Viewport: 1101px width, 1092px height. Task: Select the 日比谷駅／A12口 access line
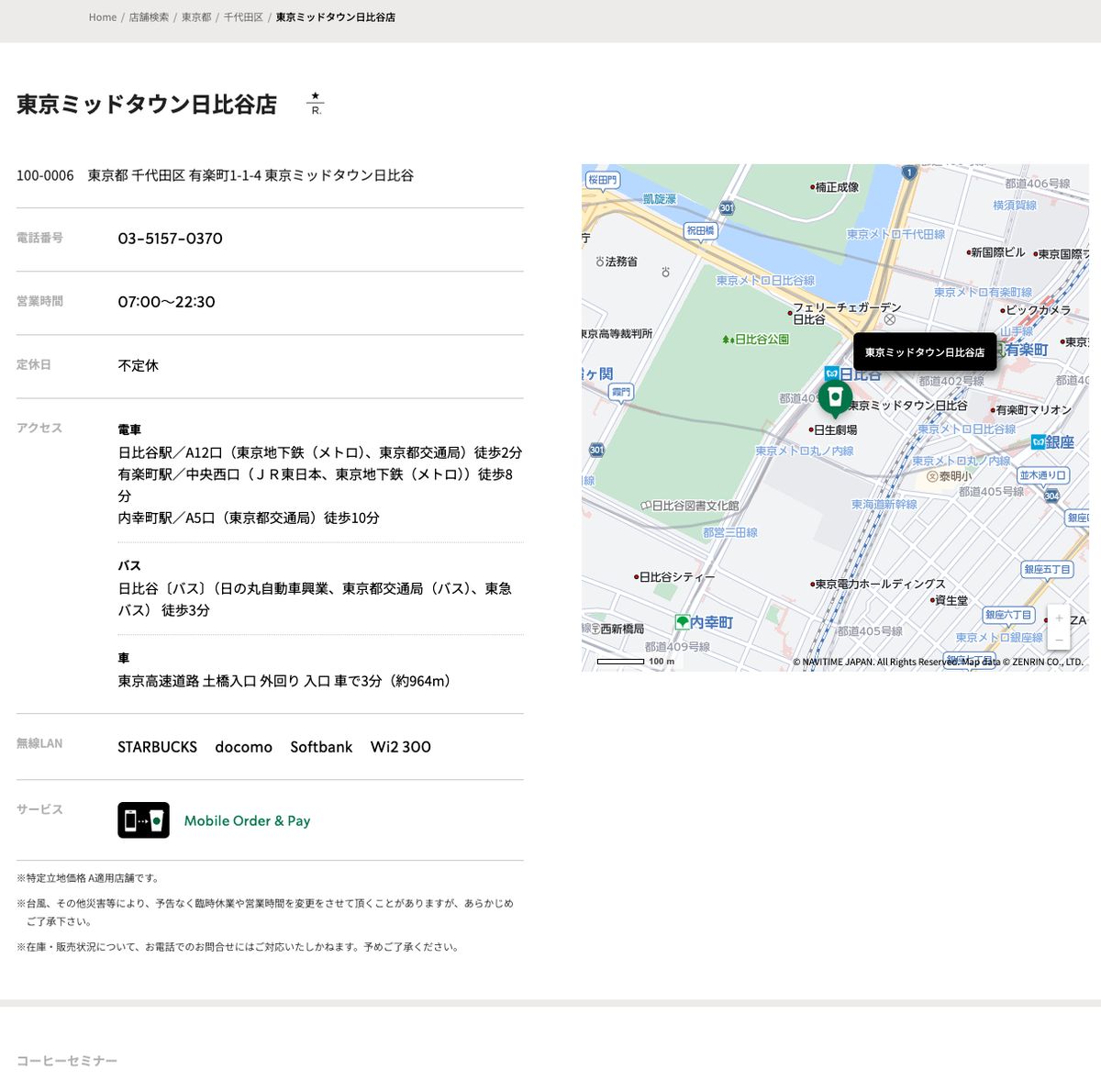[320, 452]
